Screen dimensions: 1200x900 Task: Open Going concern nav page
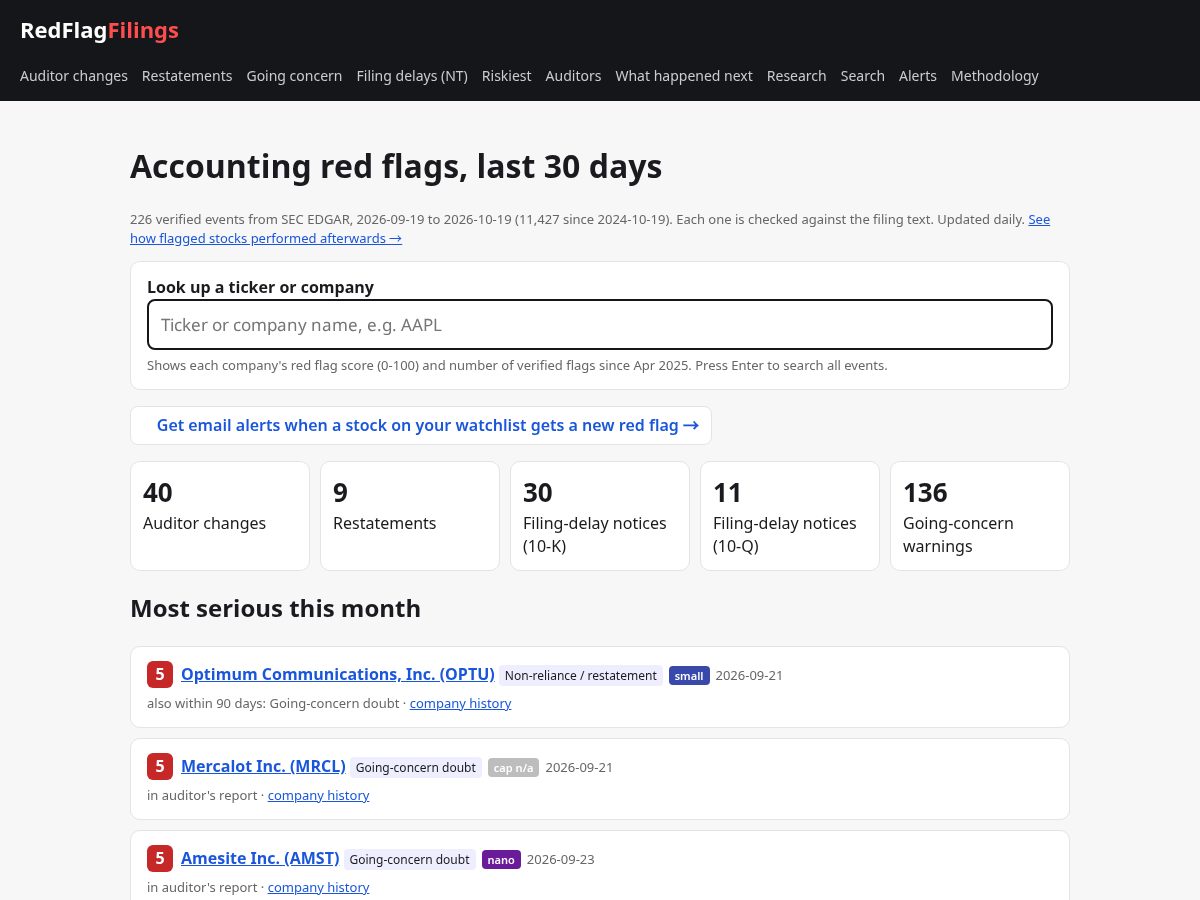294,76
